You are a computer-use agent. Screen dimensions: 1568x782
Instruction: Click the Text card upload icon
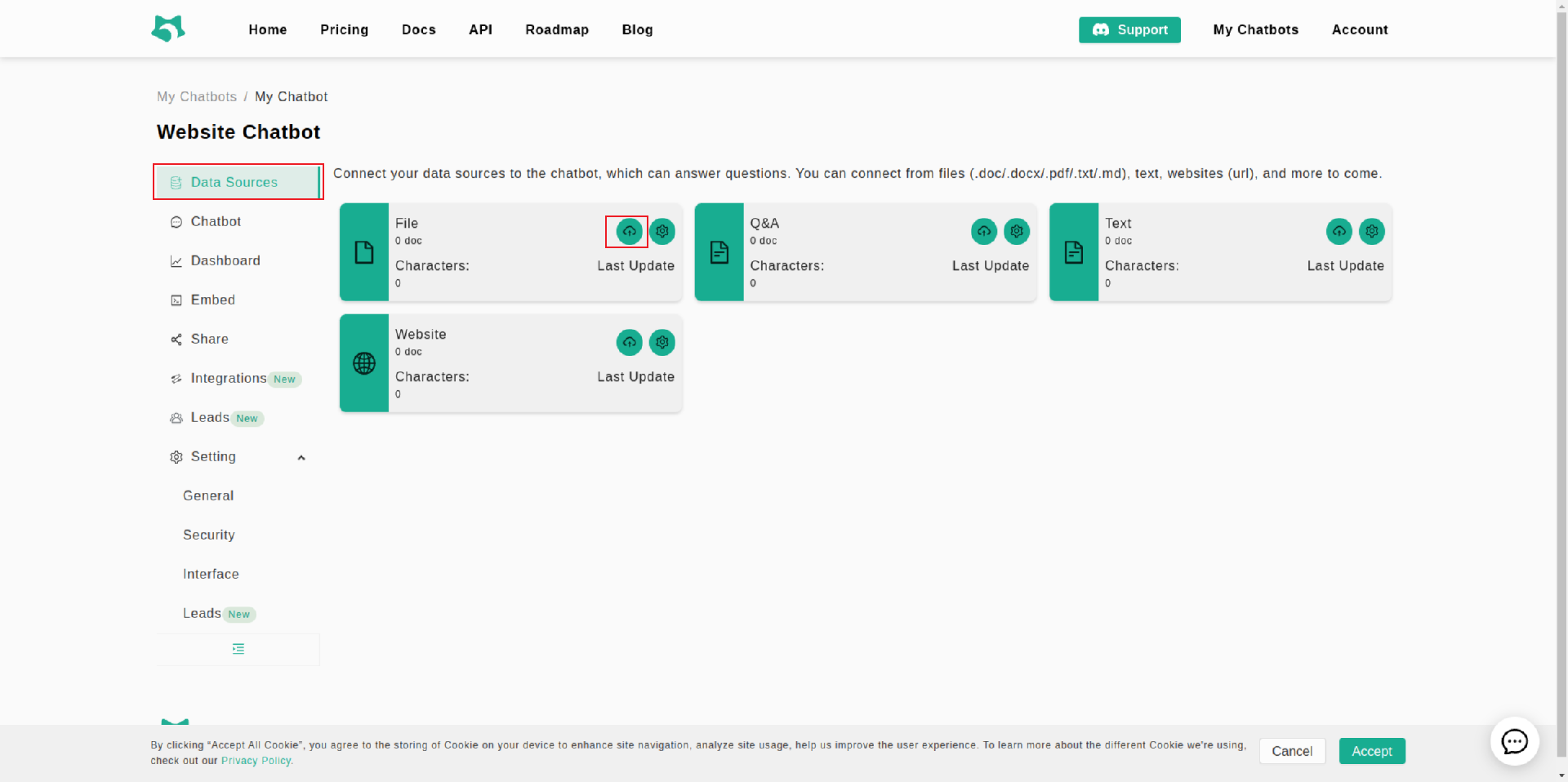1339,232
